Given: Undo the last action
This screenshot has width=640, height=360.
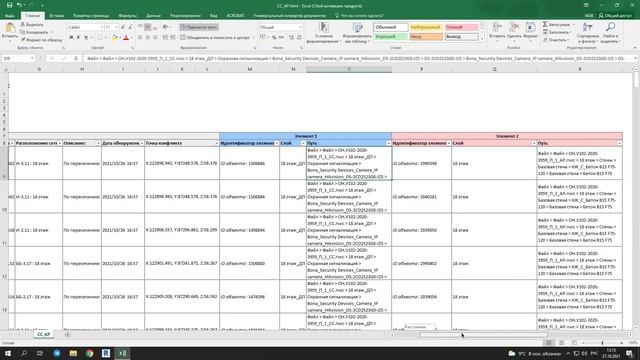Looking at the screenshot, I should coord(19,5).
